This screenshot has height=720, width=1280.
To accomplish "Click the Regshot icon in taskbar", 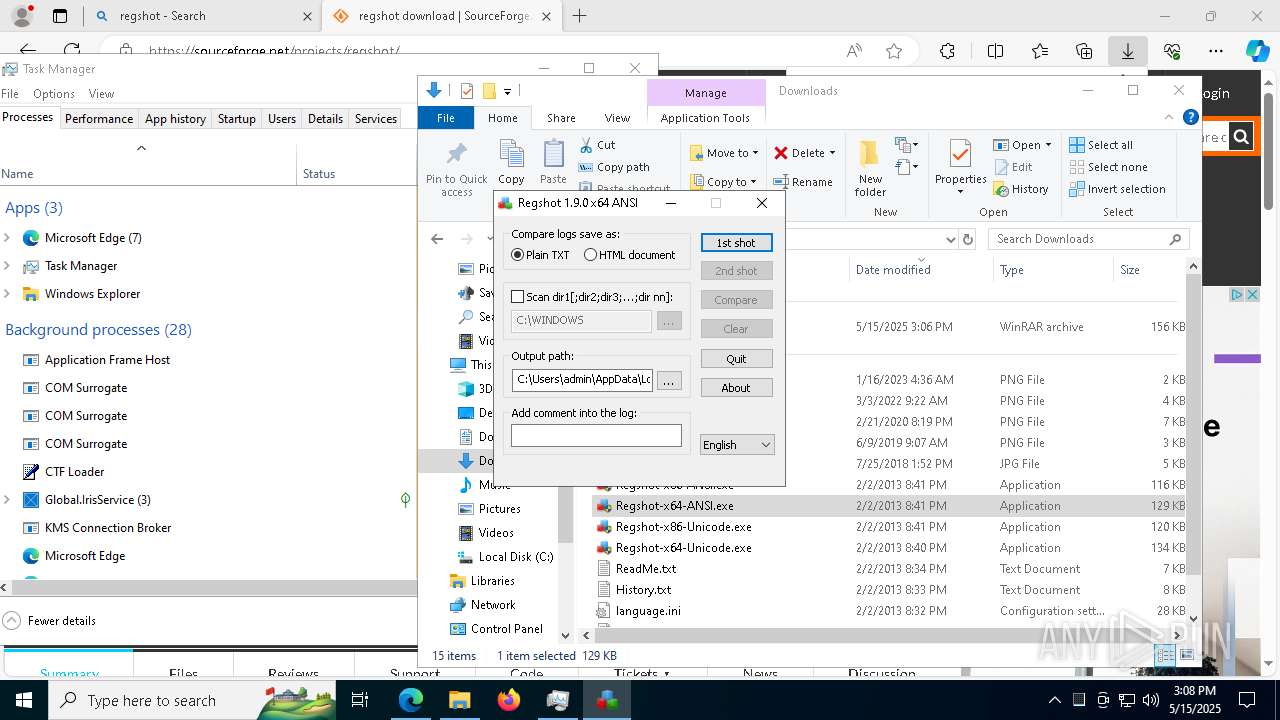I will (x=607, y=700).
